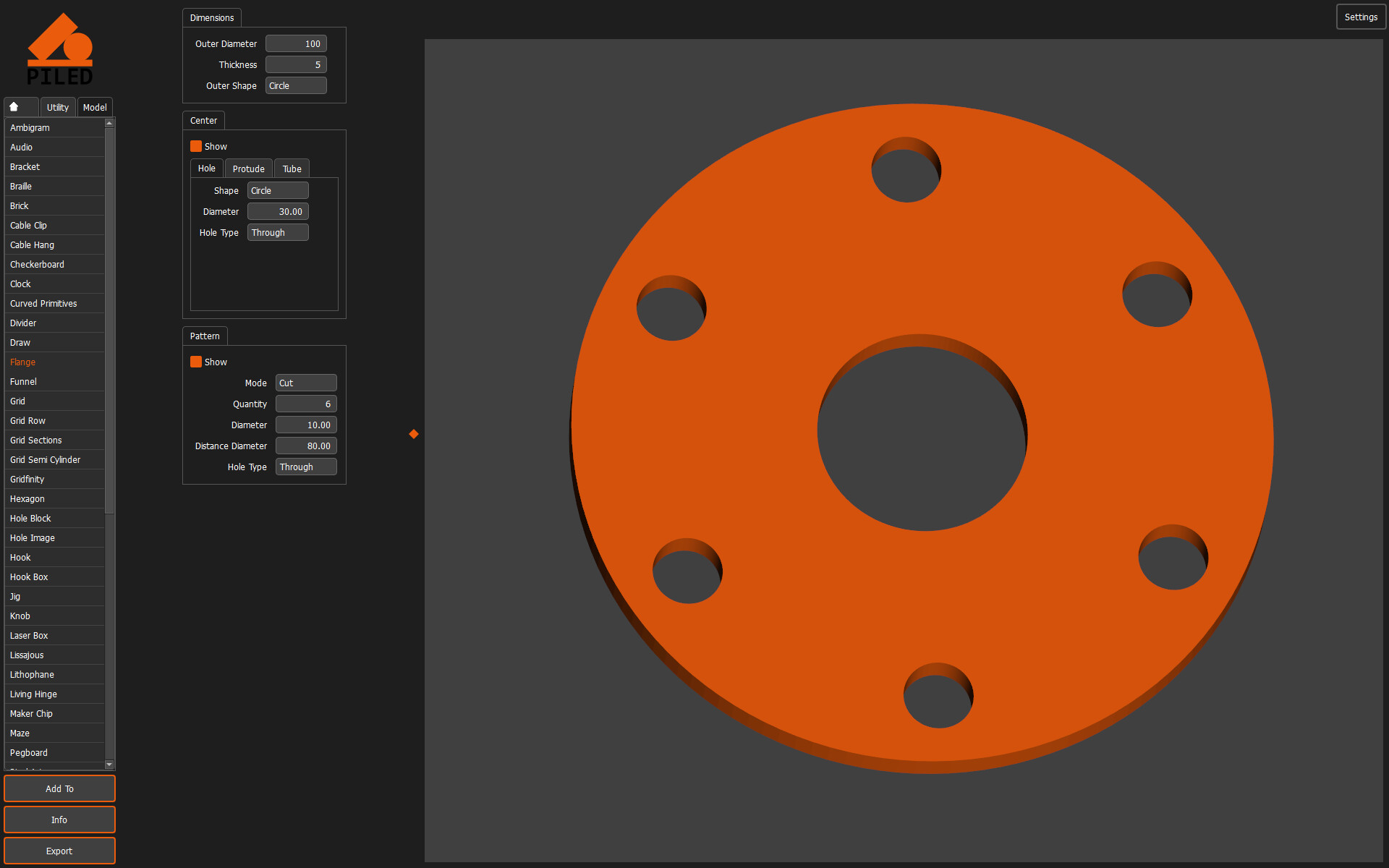Select Lithophane in the list

(x=54, y=674)
